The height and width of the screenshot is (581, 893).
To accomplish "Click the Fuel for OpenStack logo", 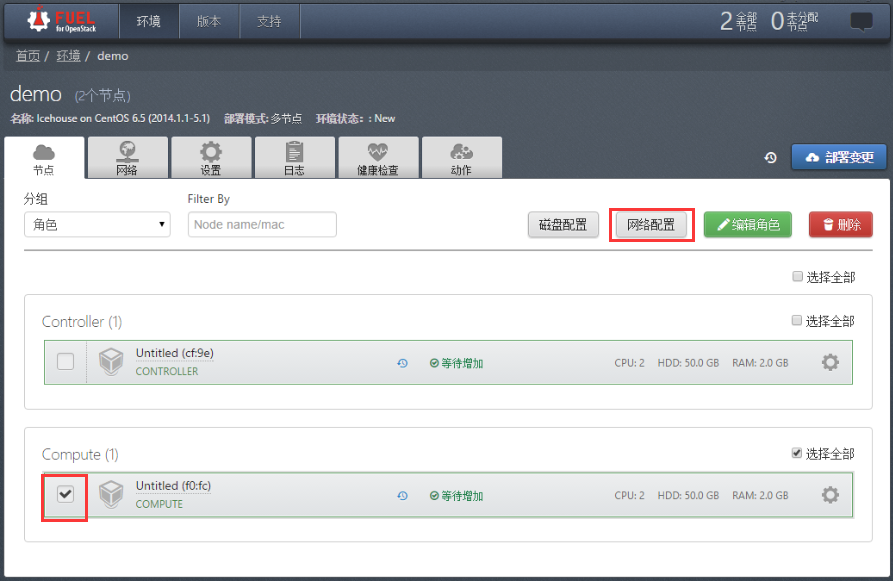I will [x=62, y=20].
